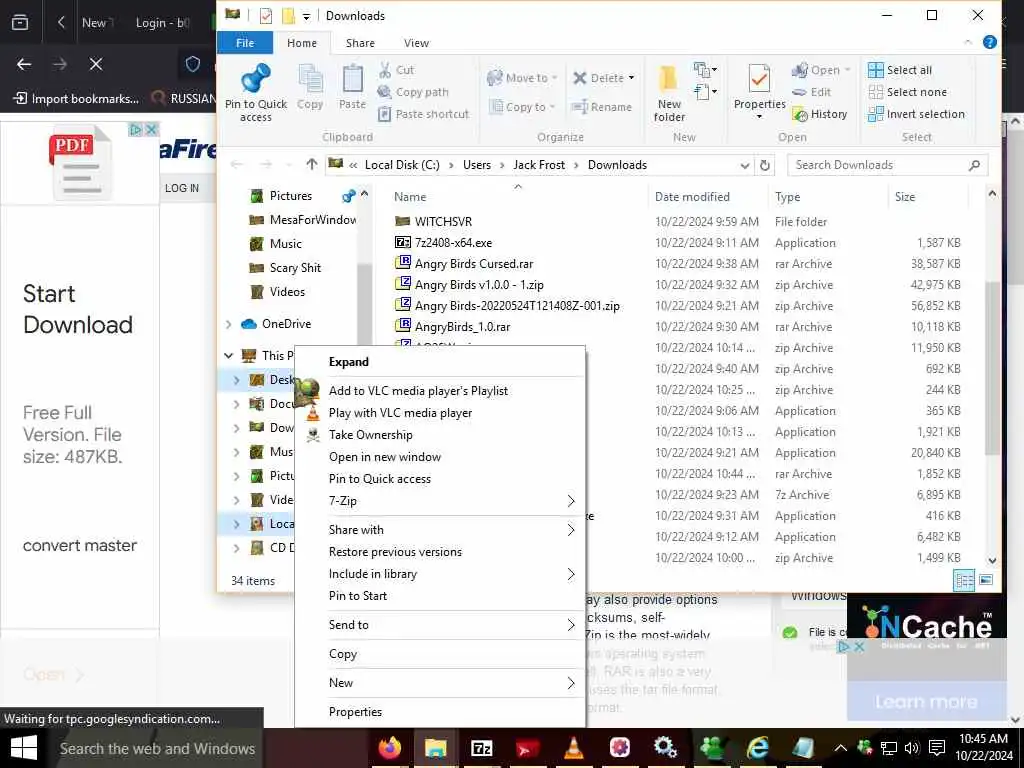The image size is (1024, 768).
Task: Click LOG IN on the web page
Action: (x=182, y=188)
